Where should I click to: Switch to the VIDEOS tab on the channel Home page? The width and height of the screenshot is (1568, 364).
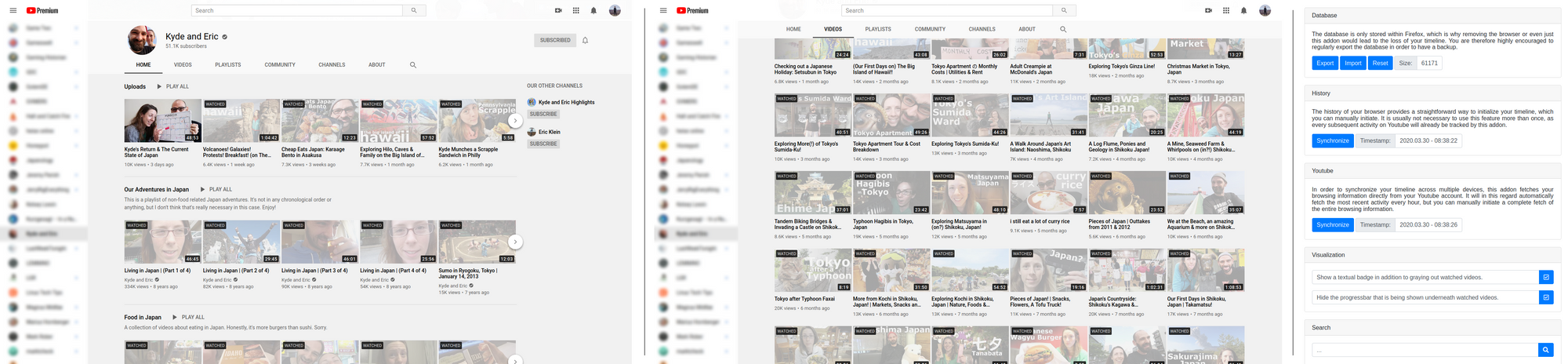pyautogui.click(x=183, y=65)
